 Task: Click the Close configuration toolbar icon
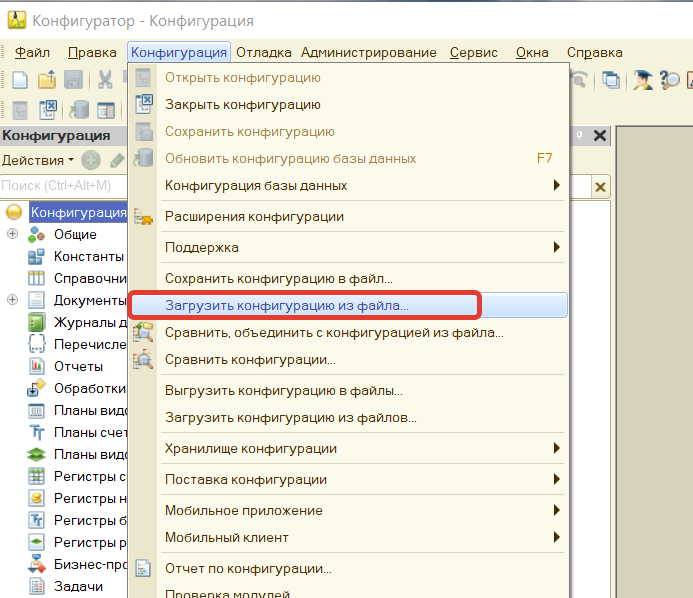point(47,110)
